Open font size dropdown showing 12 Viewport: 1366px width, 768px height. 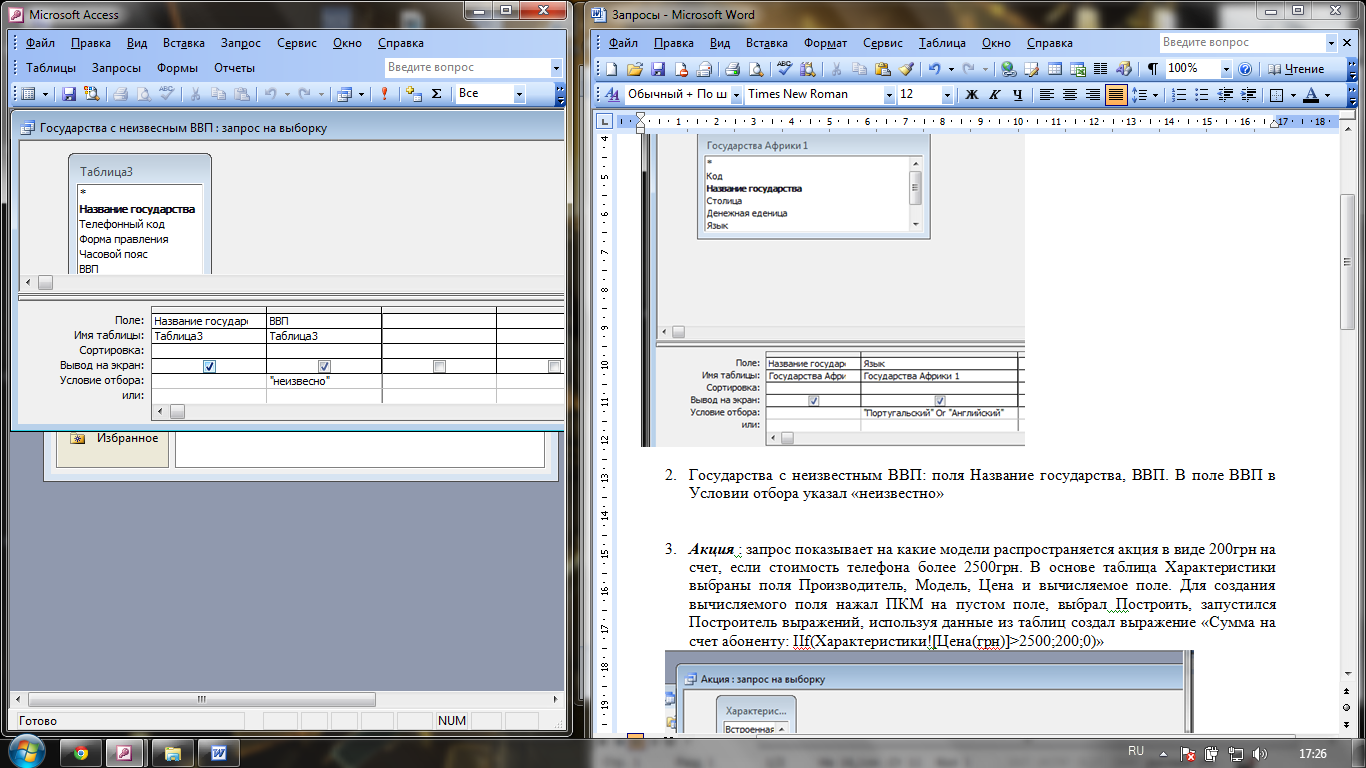click(948, 95)
